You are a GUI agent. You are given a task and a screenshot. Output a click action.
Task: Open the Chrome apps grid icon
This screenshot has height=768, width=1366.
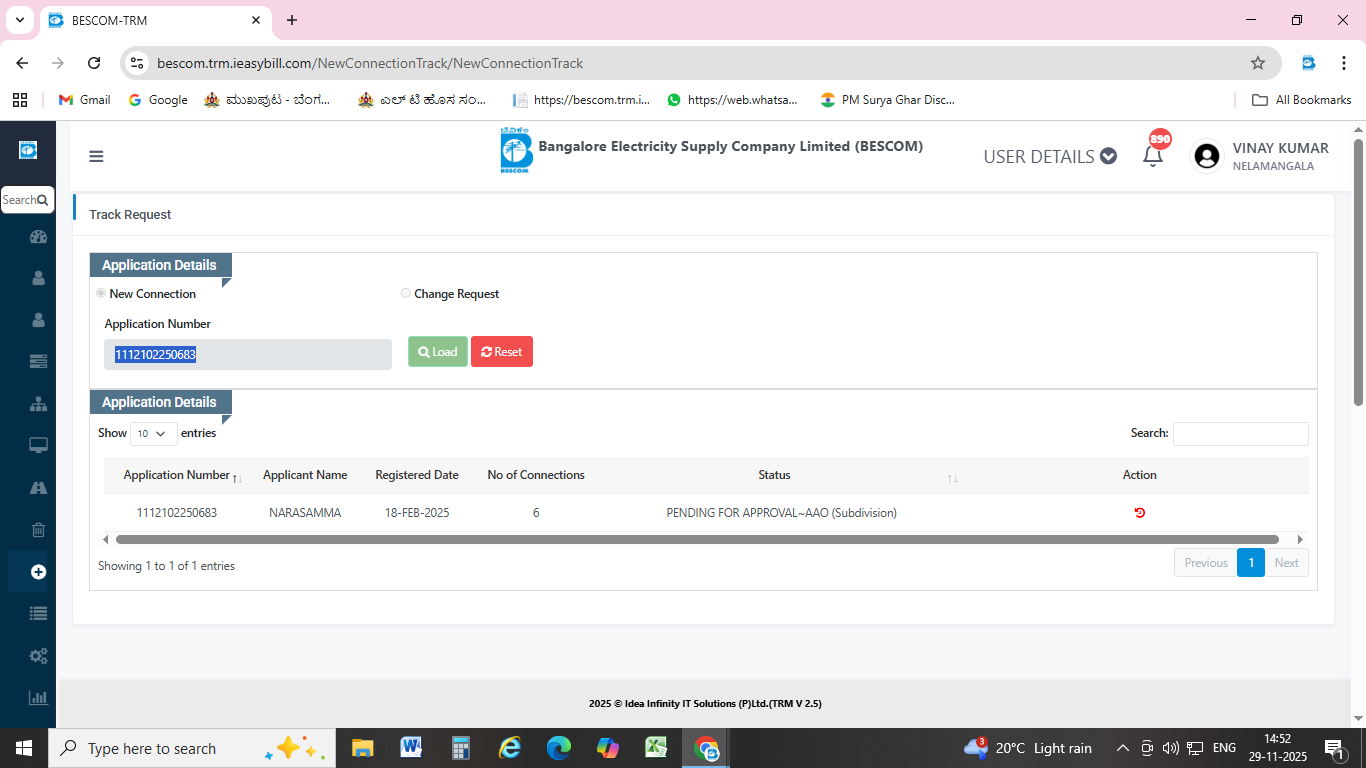[20, 100]
